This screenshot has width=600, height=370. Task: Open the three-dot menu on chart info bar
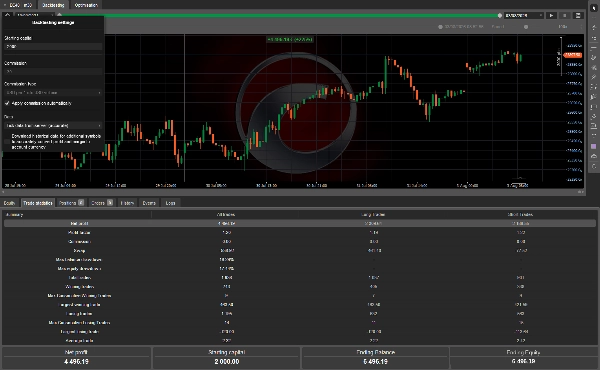[x=581, y=27]
